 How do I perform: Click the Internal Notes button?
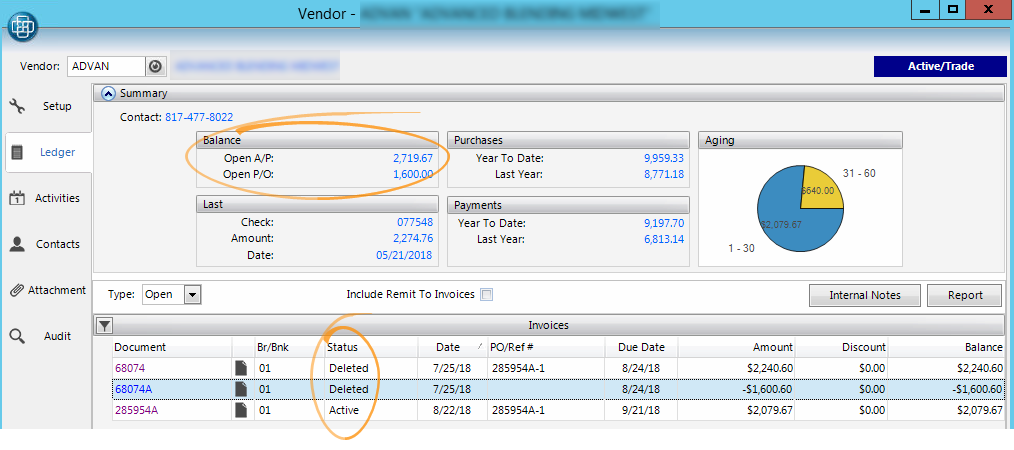(864, 295)
